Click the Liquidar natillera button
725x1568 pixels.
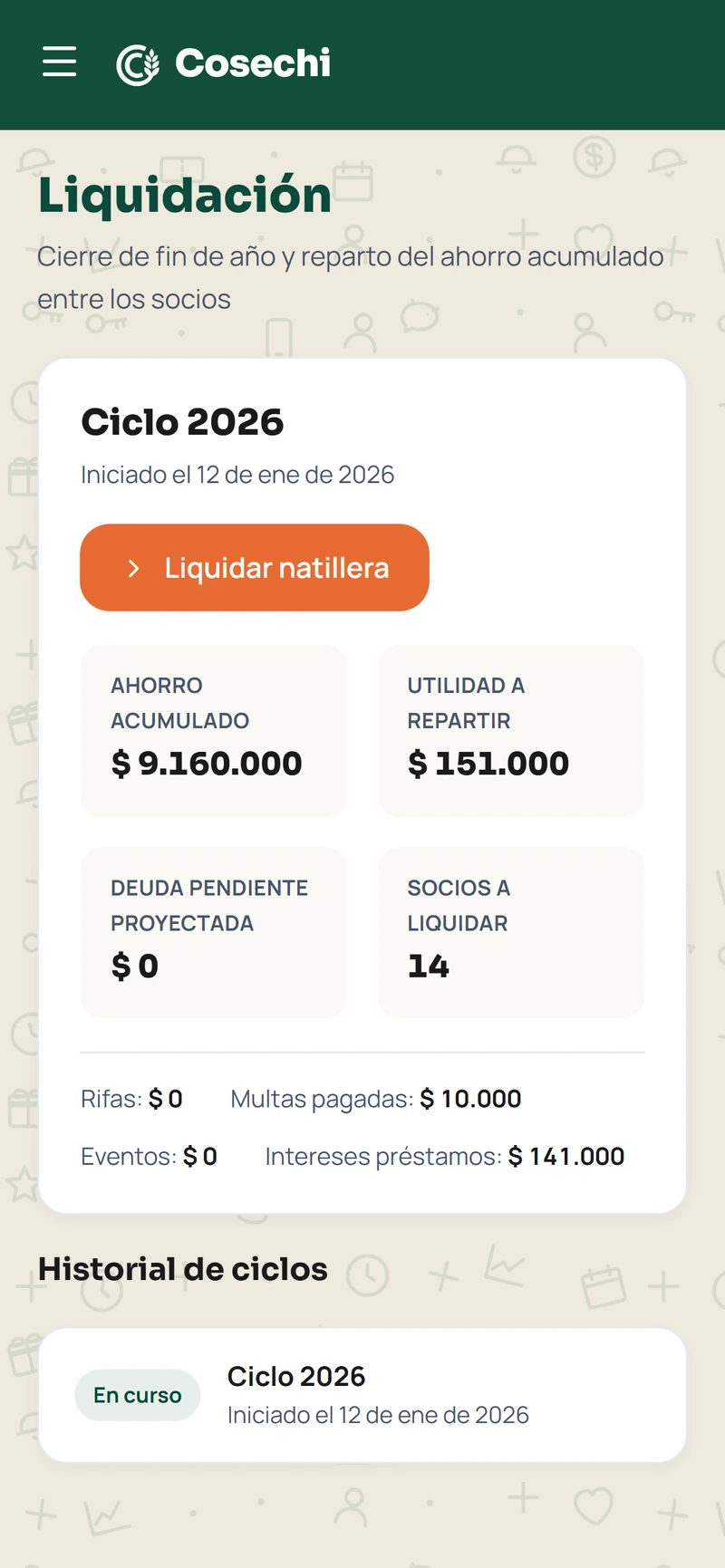[x=255, y=567]
